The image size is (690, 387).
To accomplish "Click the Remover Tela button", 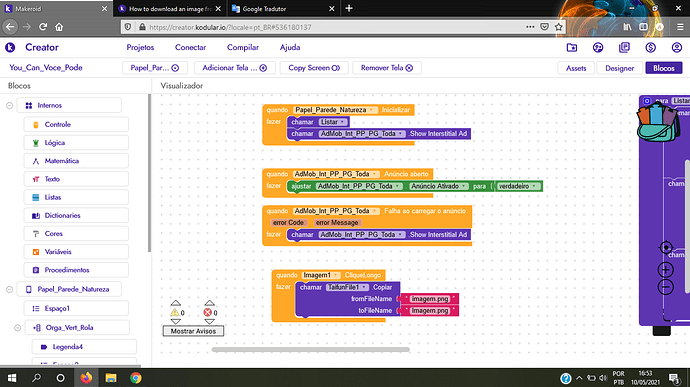I will 387,68.
